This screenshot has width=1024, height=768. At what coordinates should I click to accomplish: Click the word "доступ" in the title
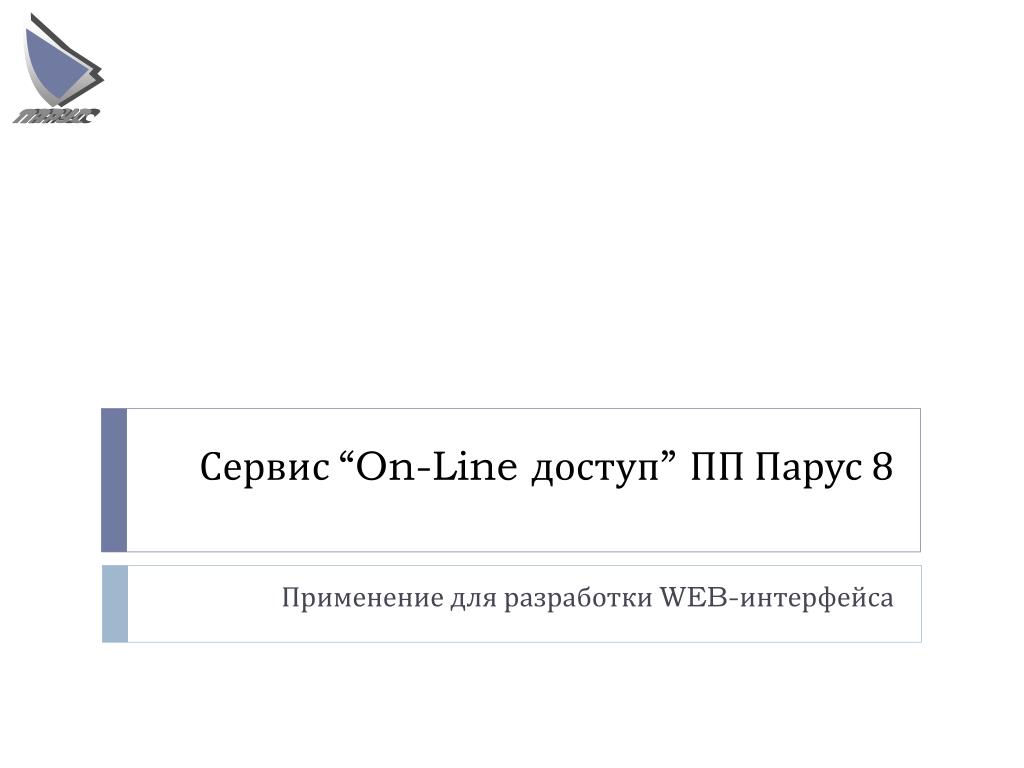[596, 470]
